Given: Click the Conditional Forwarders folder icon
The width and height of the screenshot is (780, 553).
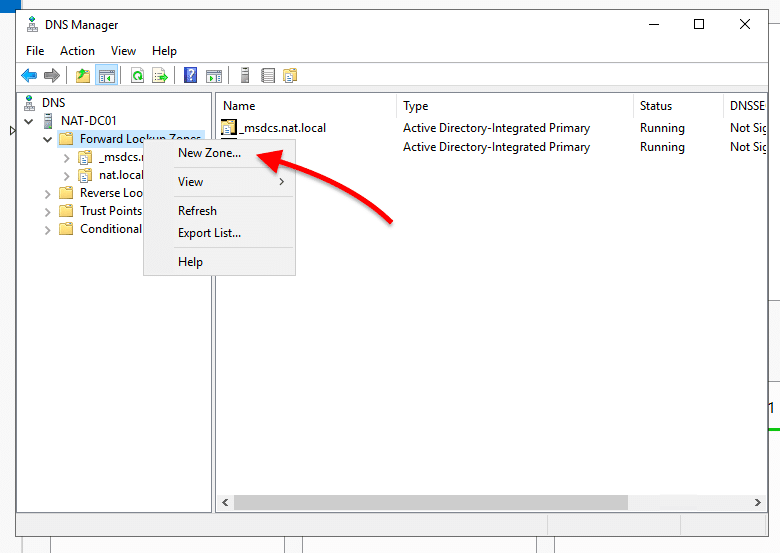Looking at the screenshot, I should click(x=67, y=229).
